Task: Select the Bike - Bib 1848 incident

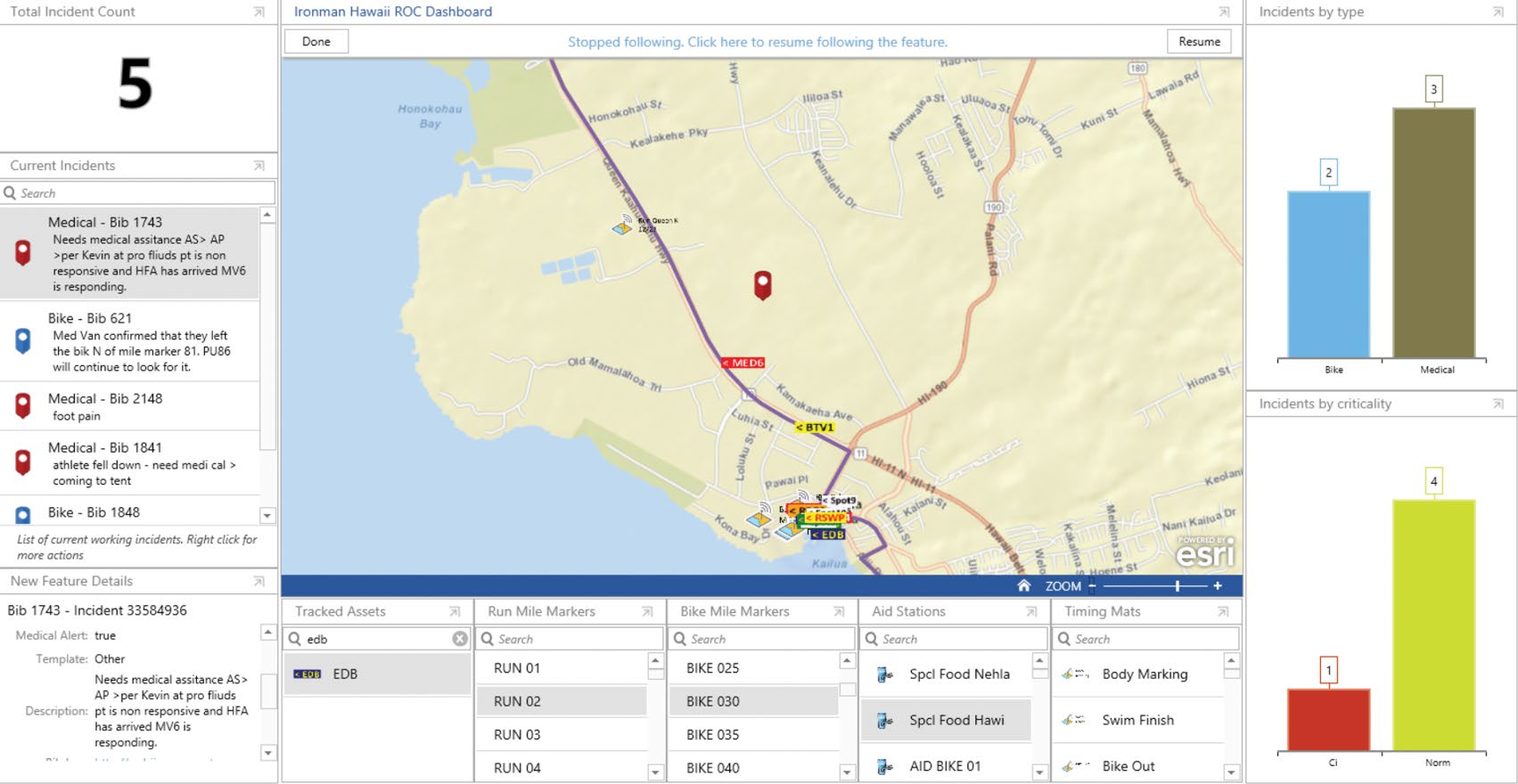Action: pyautogui.click(x=130, y=512)
